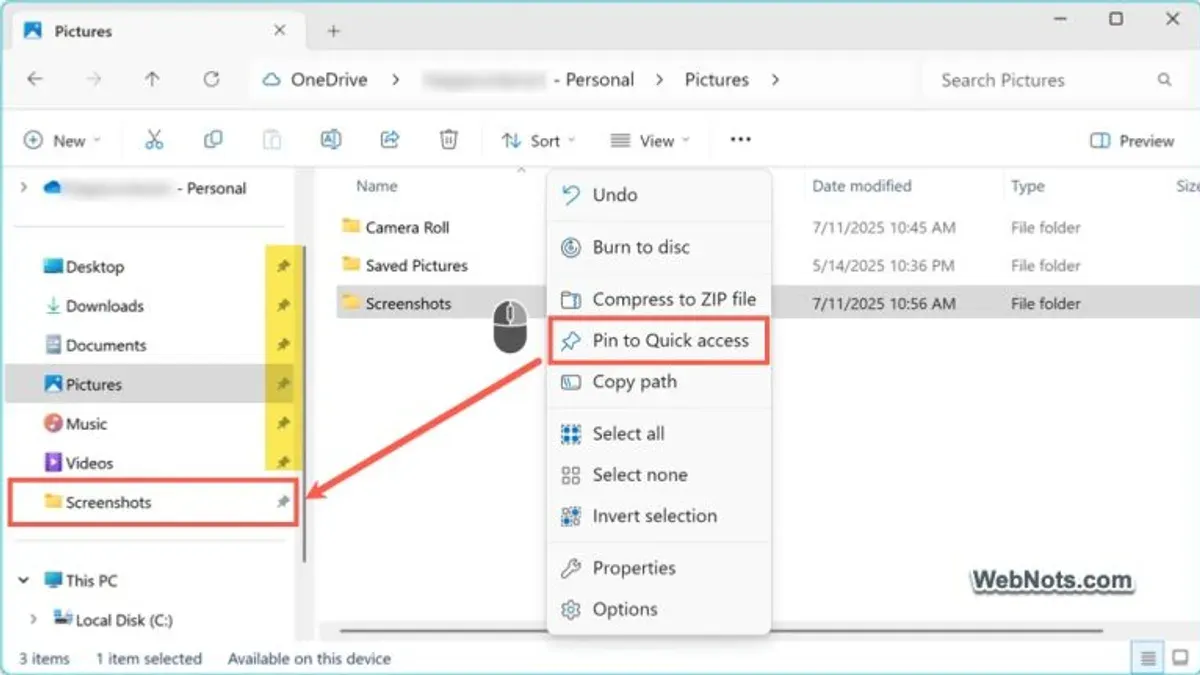Refresh the current folder view
Image resolution: width=1200 pixels, height=675 pixels.
(x=211, y=79)
